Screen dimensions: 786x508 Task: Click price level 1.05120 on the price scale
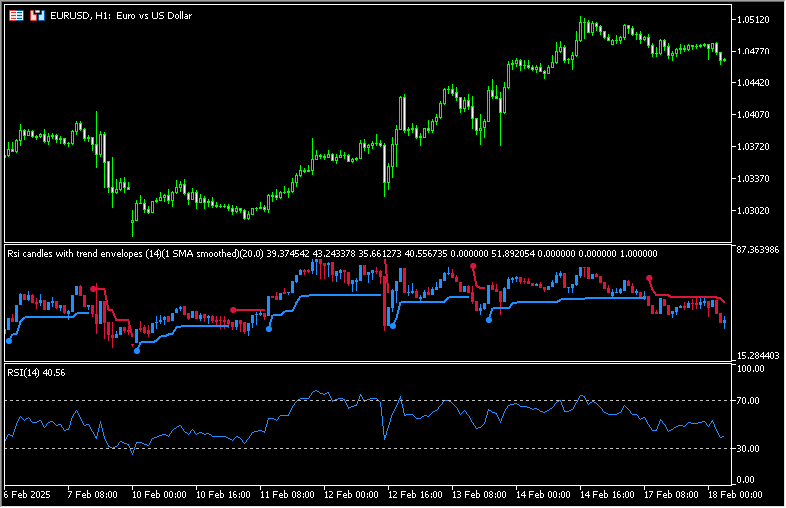point(753,20)
